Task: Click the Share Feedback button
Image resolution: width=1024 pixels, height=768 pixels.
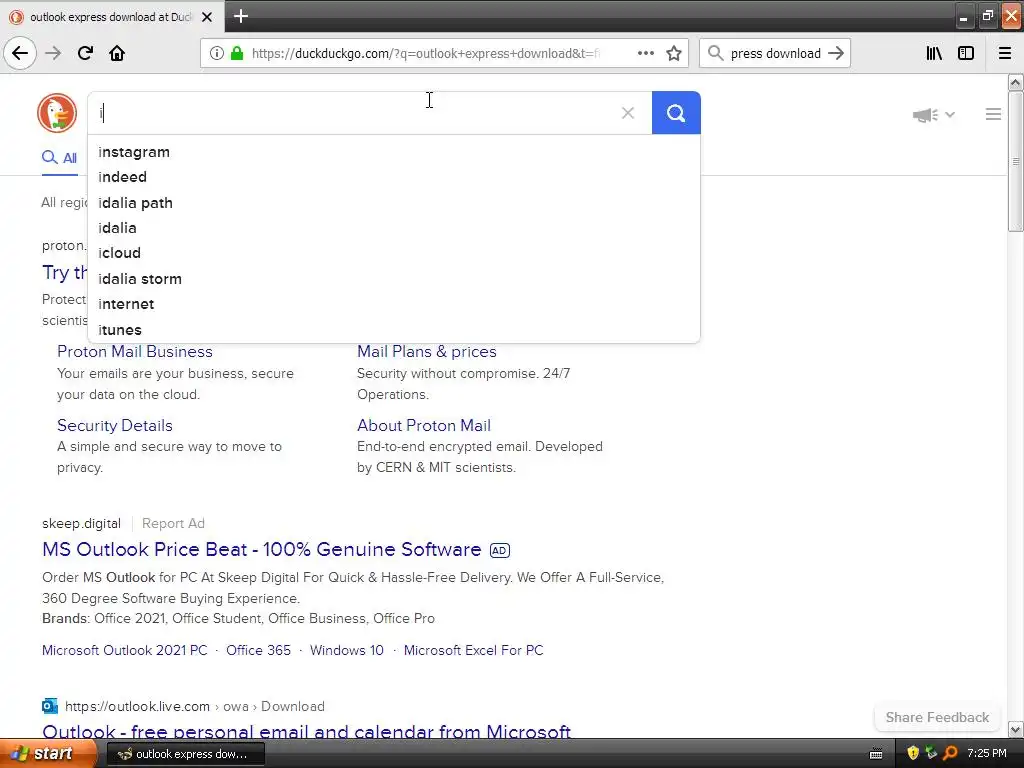Action: pos(937,717)
